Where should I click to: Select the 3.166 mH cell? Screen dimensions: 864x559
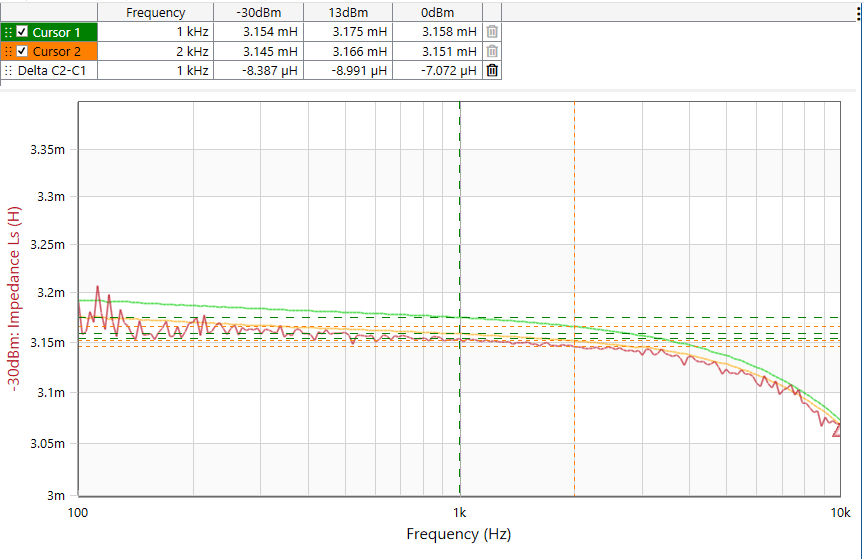coord(348,51)
